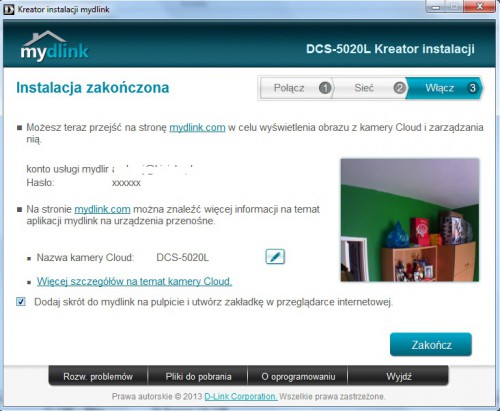Screen dimensions: 500x411
Task: Open Pliki do pobrania
Action: click(198, 376)
